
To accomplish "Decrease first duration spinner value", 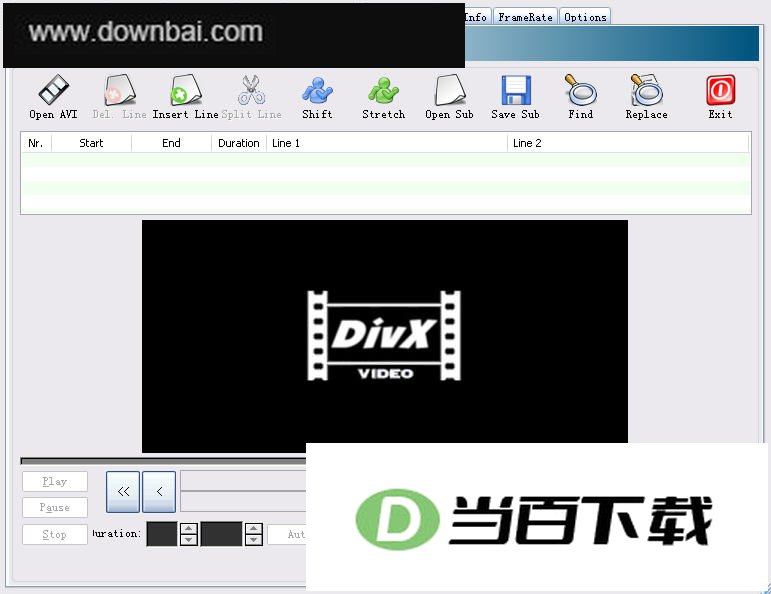I will coord(189,540).
